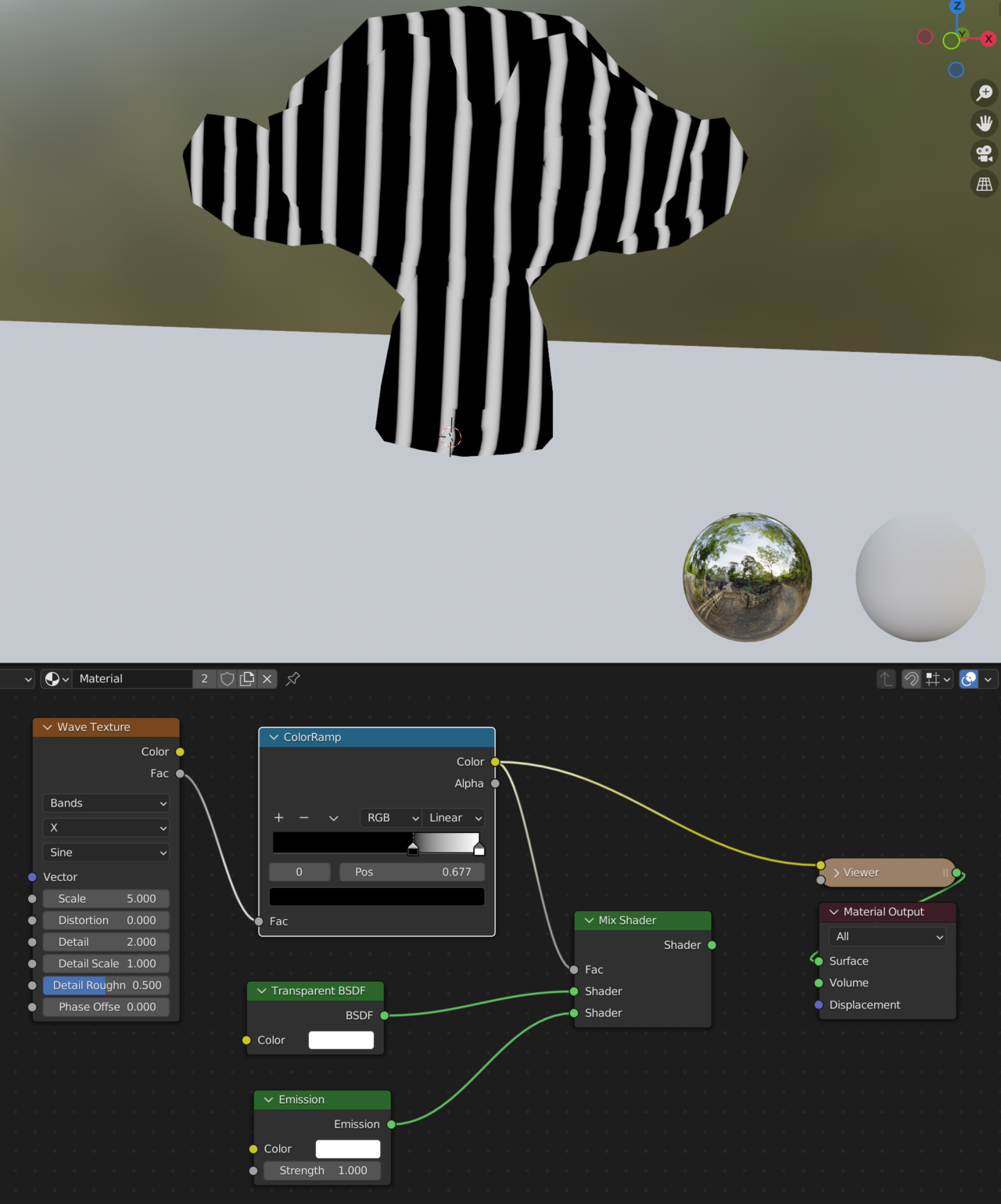
Task: Click the active color stop index 0 field
Action: [300, 872]
